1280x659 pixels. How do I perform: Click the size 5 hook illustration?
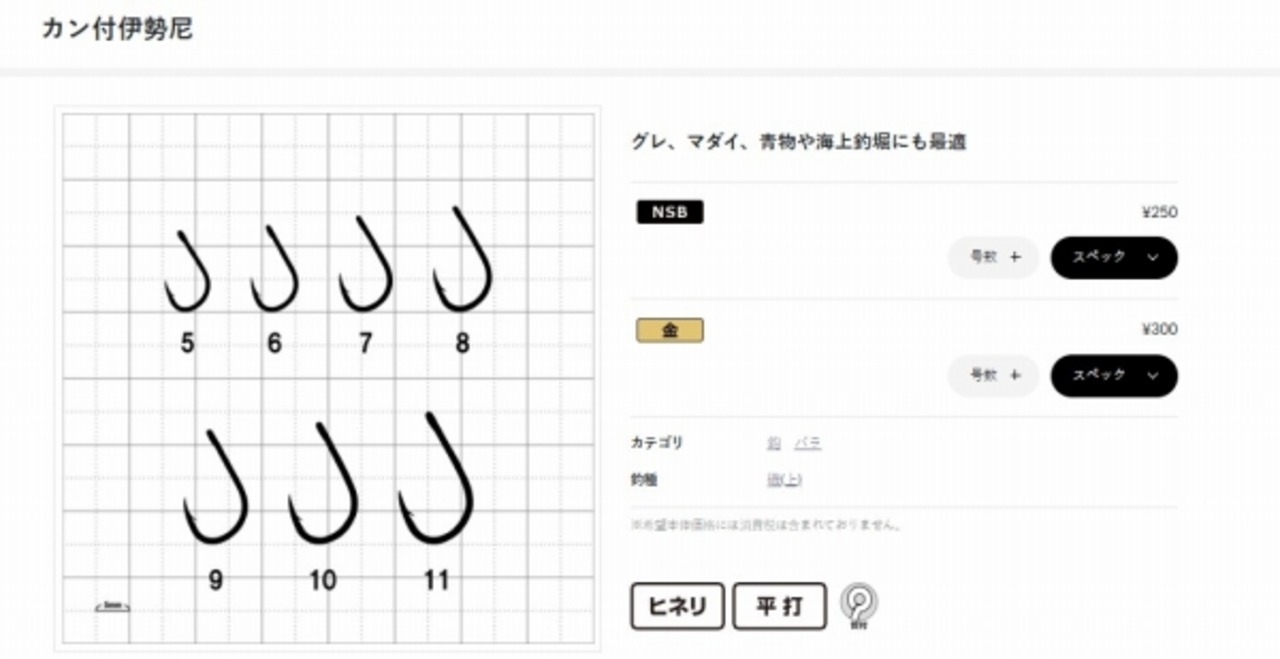tap(187, 271)
